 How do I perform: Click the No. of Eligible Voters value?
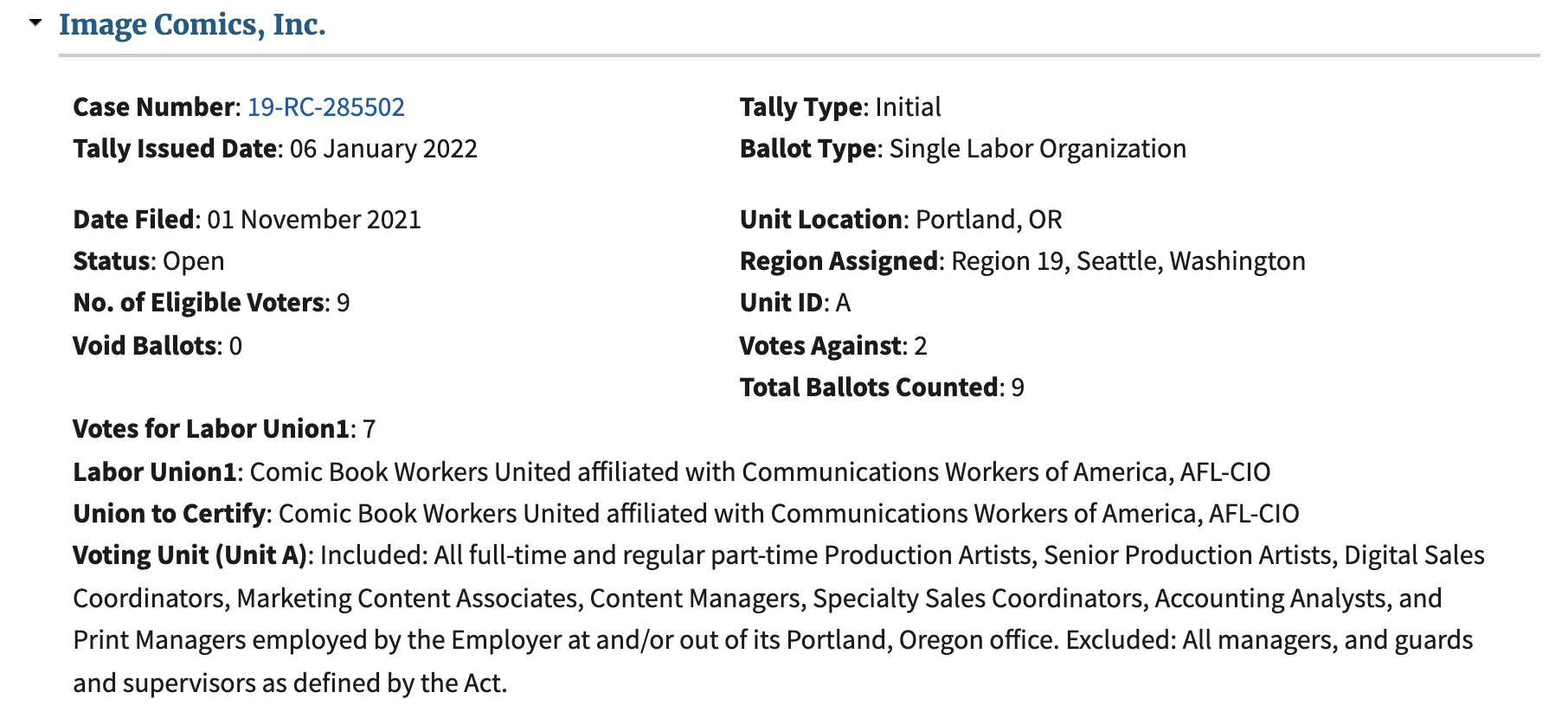(x=344, y=303)
